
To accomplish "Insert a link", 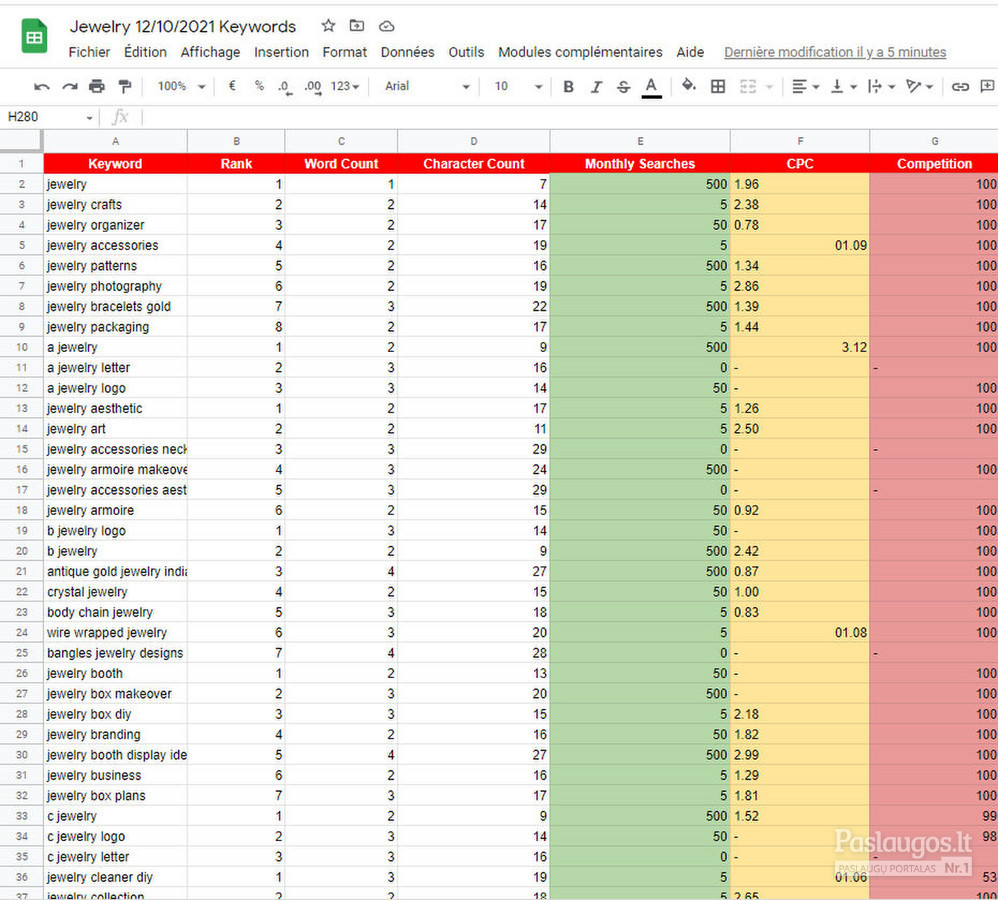I will tap(960, 87).
